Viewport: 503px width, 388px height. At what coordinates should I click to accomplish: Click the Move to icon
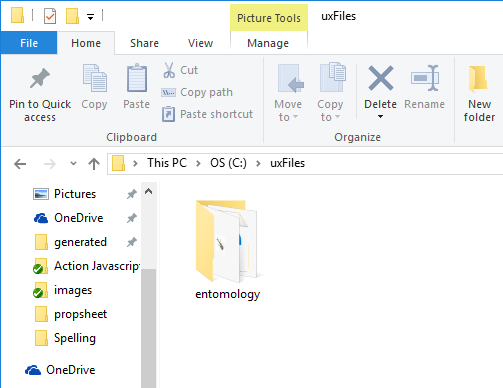tap(290, 79)
